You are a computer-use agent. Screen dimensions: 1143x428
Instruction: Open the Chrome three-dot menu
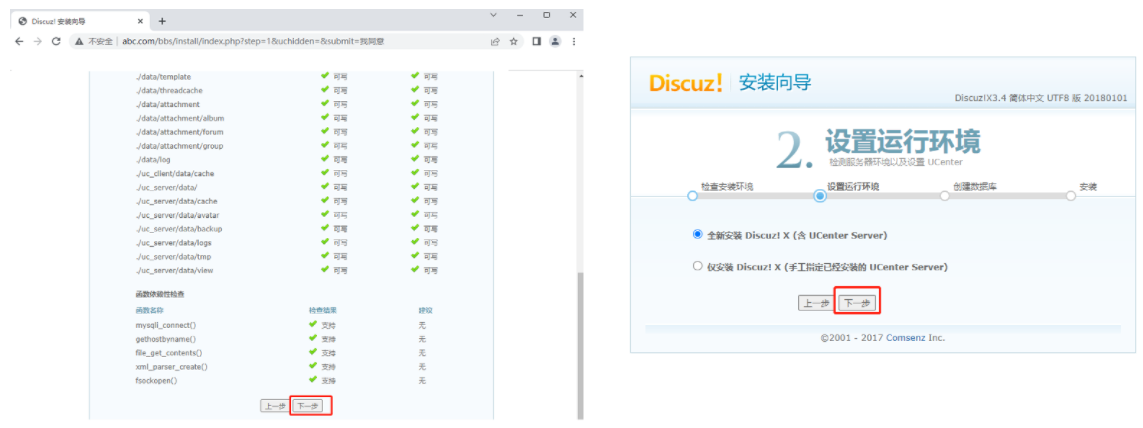[x=574, y=42]
